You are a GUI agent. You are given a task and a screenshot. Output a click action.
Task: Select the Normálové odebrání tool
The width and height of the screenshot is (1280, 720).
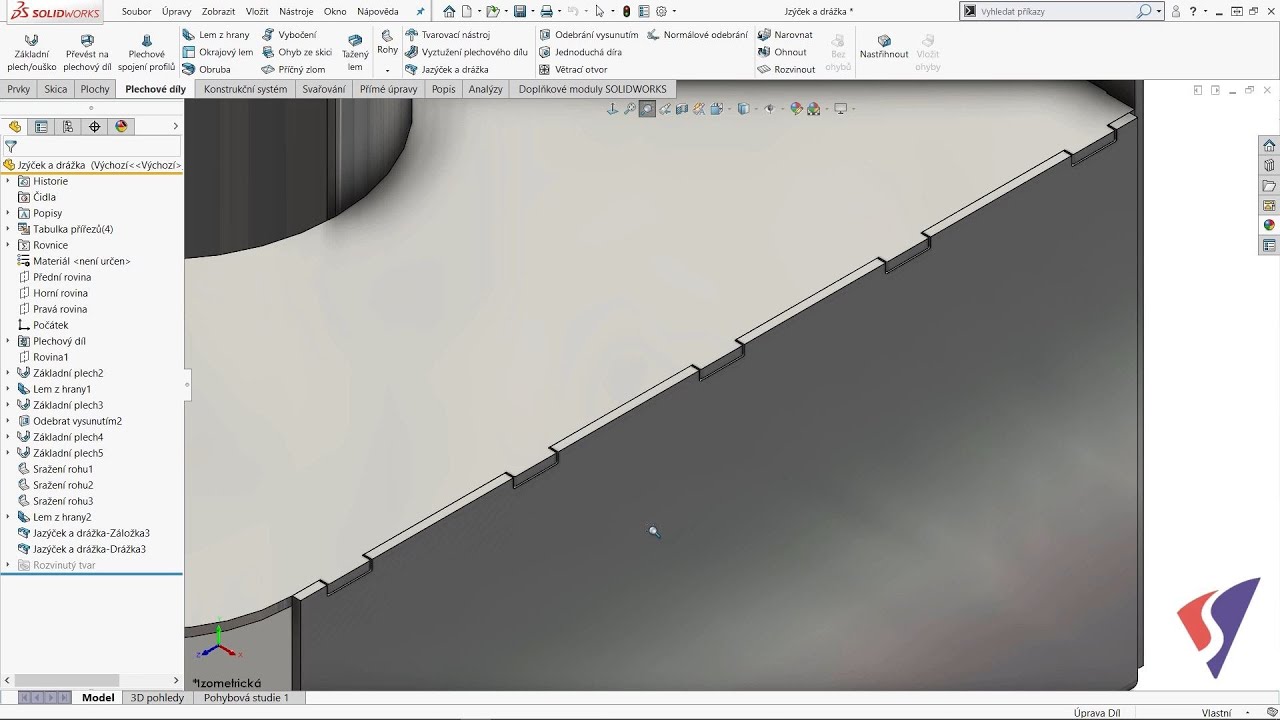pos(697,35)
